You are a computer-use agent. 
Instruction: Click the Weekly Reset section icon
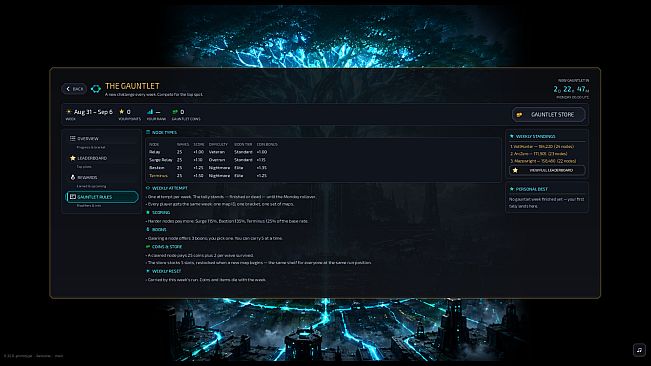148,271
